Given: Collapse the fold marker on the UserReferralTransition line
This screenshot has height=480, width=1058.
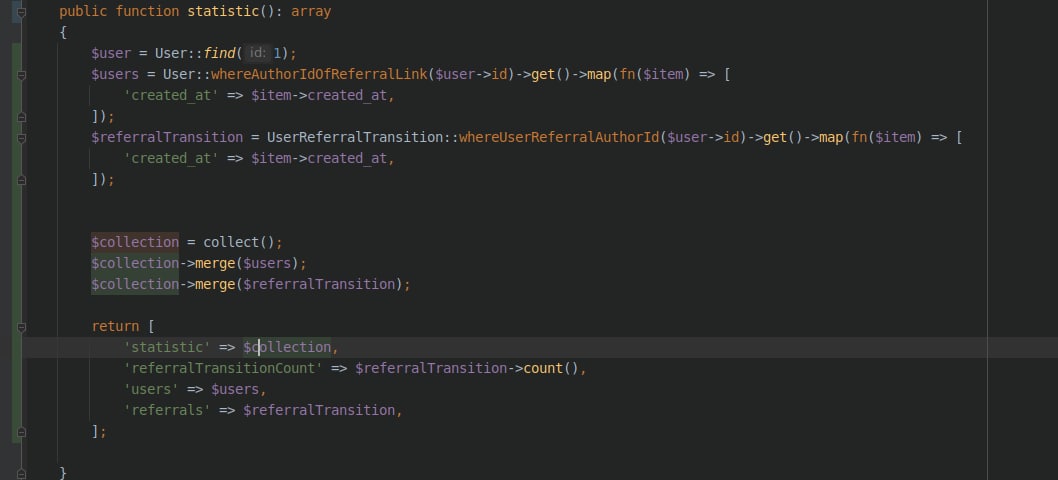Looking at the screenshot, I should click(22, 138).
